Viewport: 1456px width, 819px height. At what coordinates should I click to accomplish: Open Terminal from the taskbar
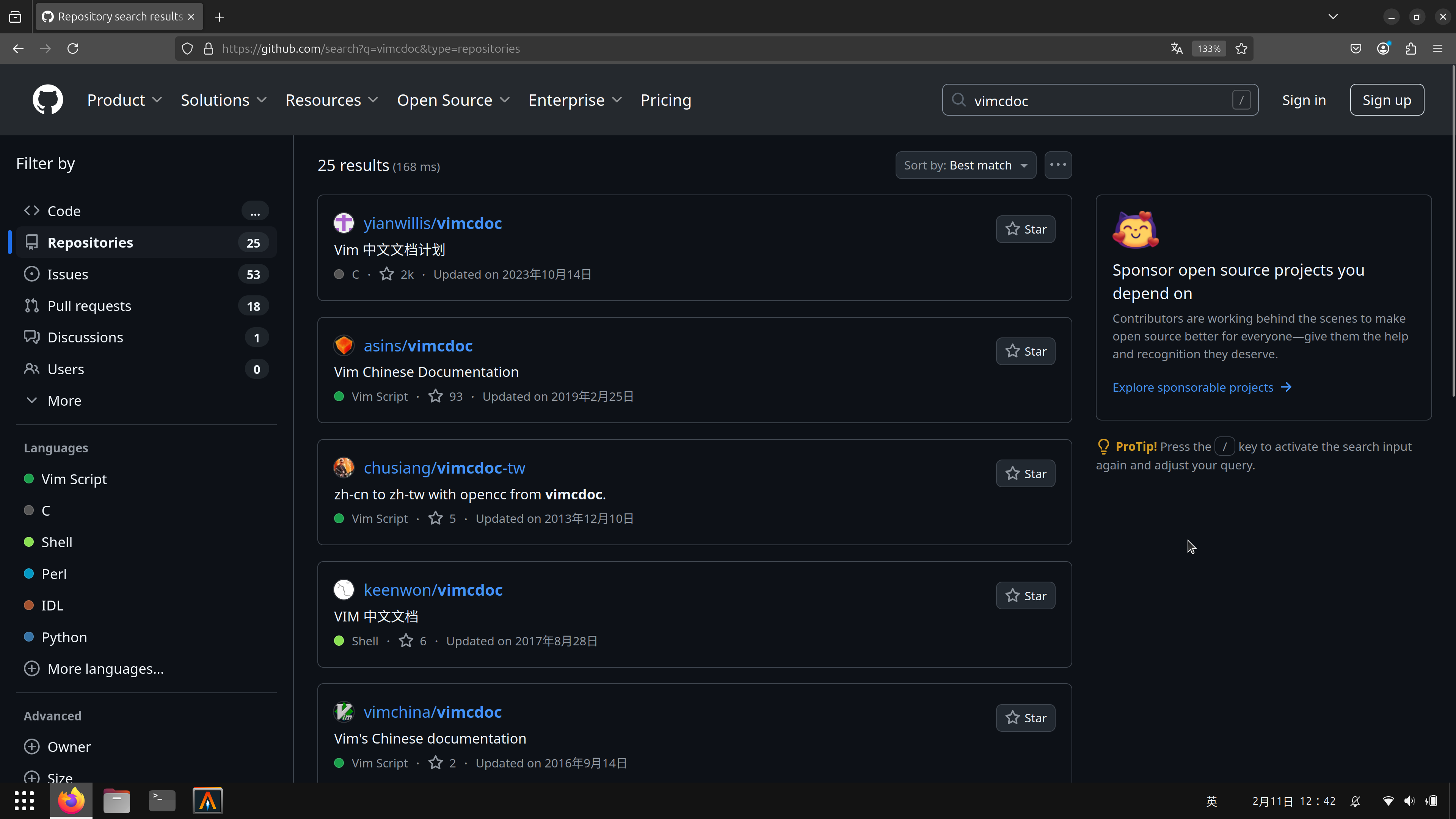point(162,800)
